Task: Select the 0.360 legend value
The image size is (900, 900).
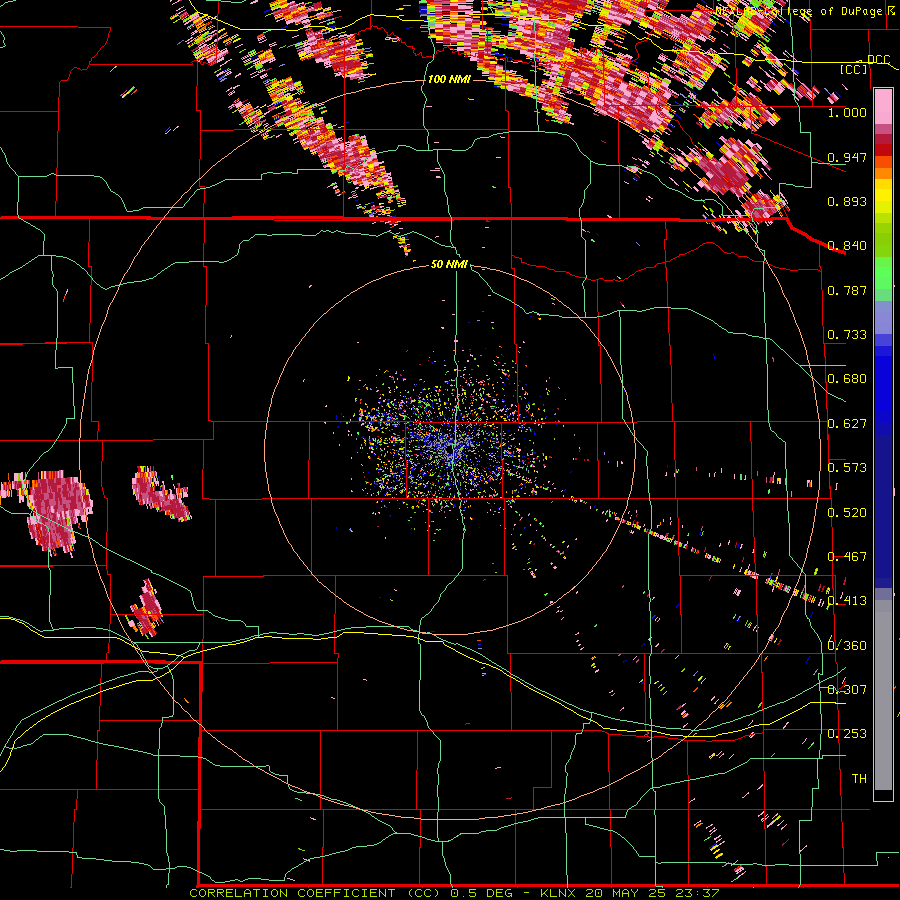Action: pyautogui.click(x=847, y=645)
